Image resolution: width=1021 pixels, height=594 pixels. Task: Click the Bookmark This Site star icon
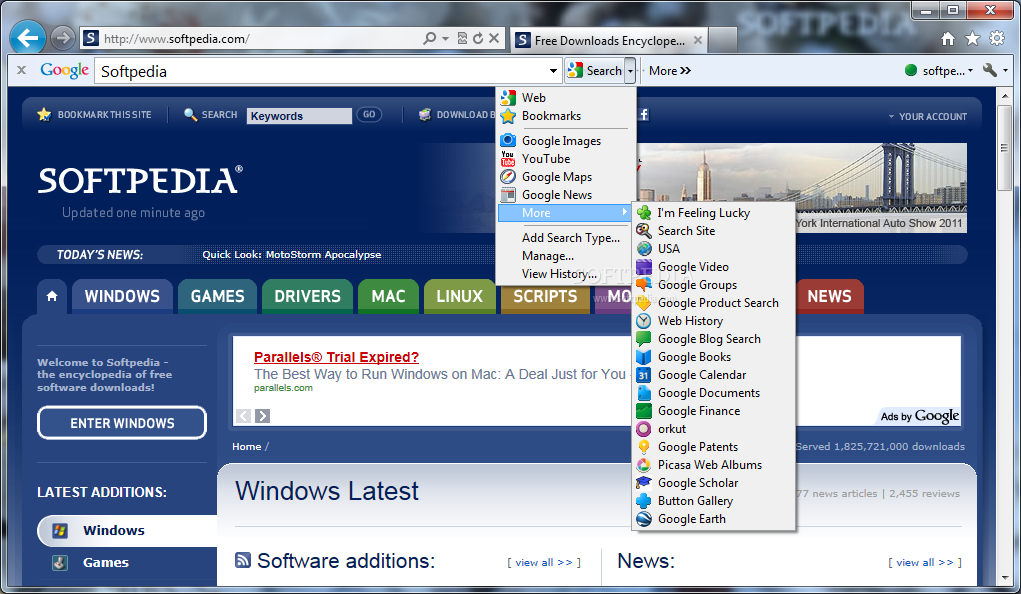tap(44, 115)
